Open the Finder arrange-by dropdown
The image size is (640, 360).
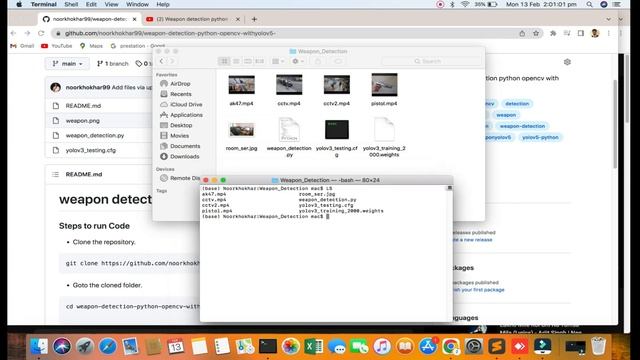coord(278,61)
